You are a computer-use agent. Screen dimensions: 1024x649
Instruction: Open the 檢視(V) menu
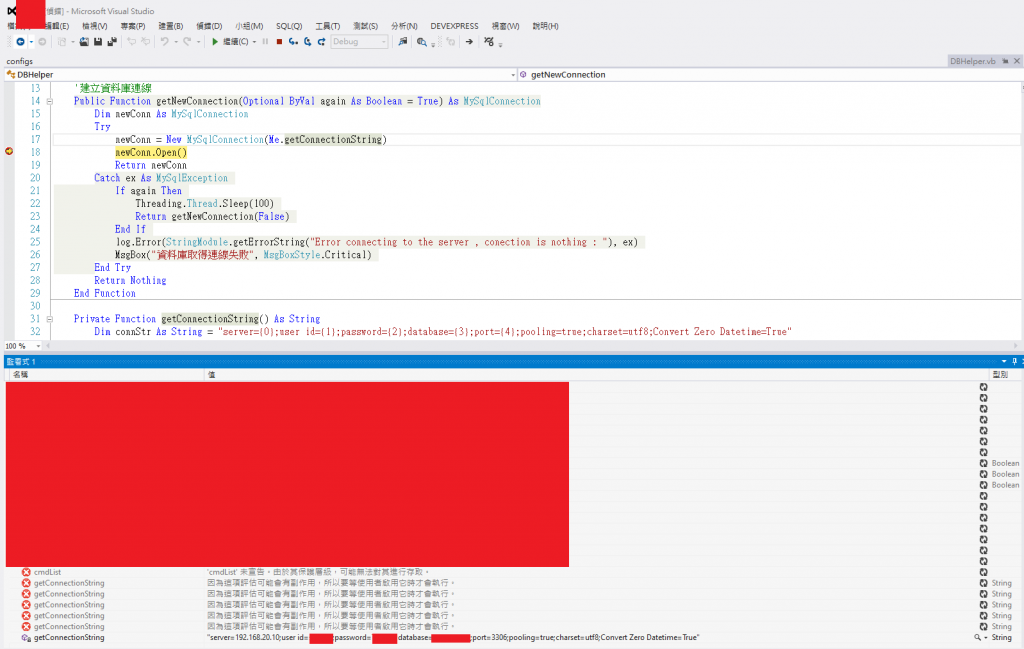[95, 26]
